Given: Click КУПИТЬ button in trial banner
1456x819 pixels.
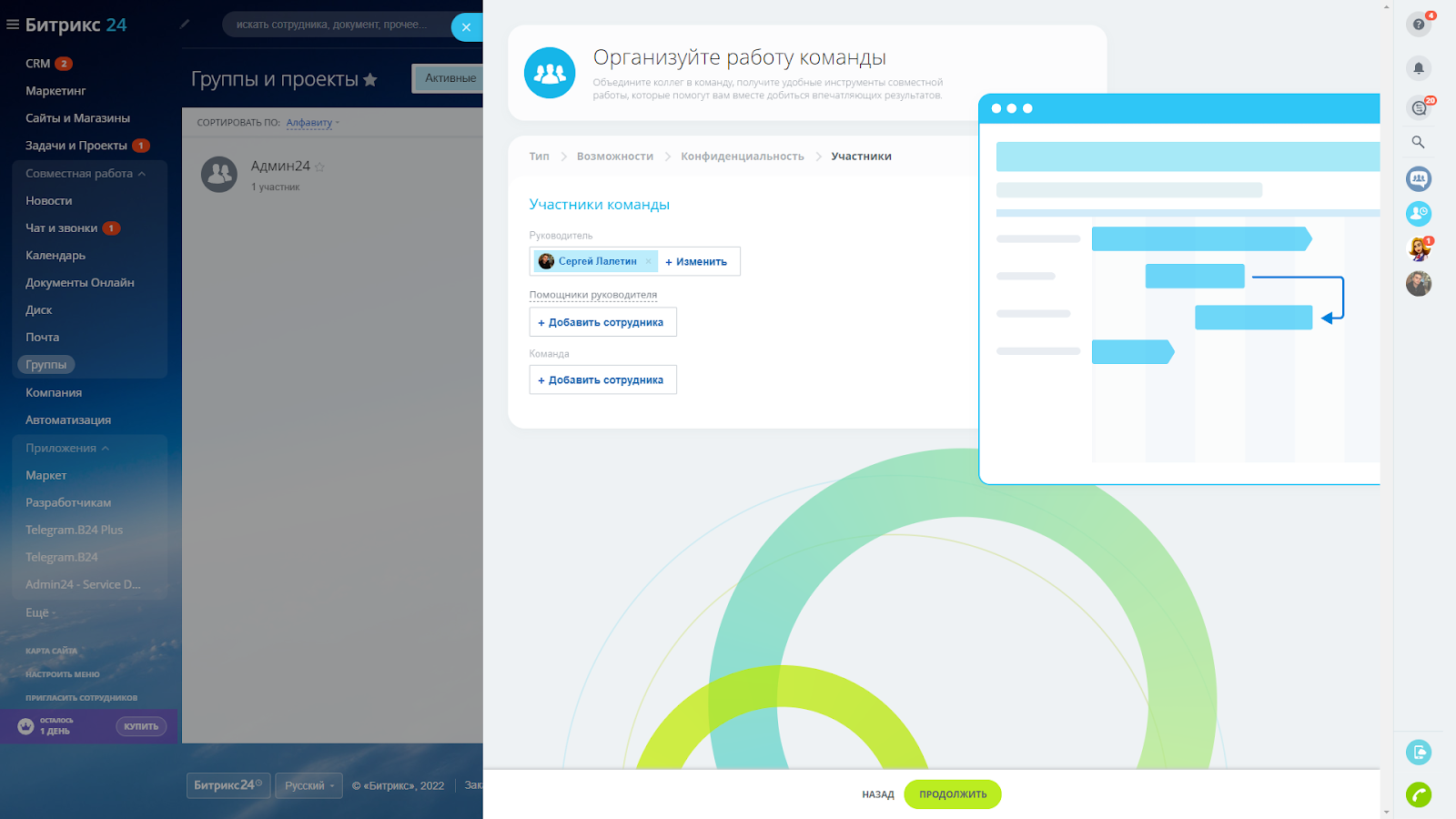Looking at the screenshot, I should click(x=141, y=726).
